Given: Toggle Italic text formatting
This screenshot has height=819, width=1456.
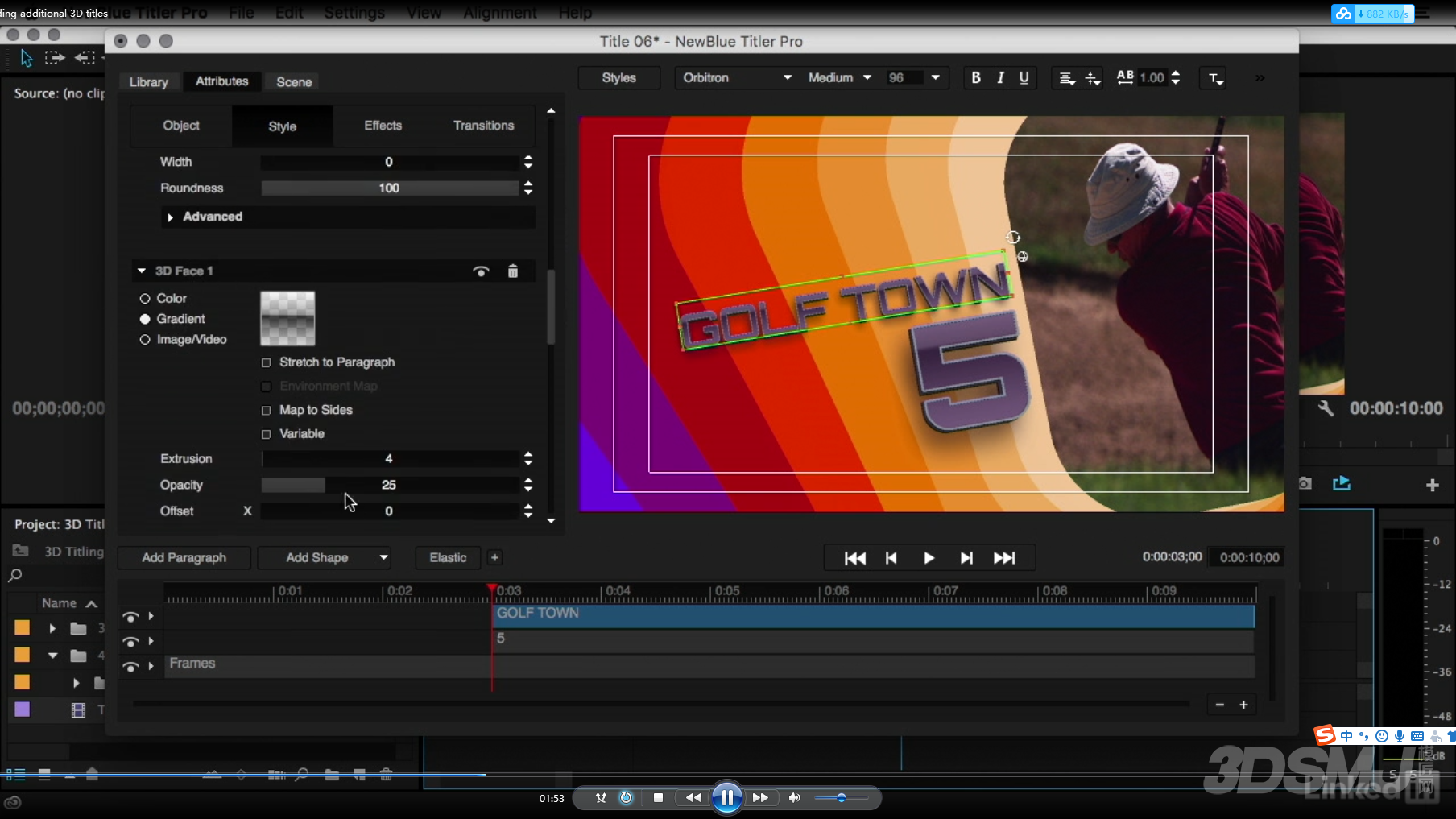Looking at the screenshot, I should [1000, 77].
